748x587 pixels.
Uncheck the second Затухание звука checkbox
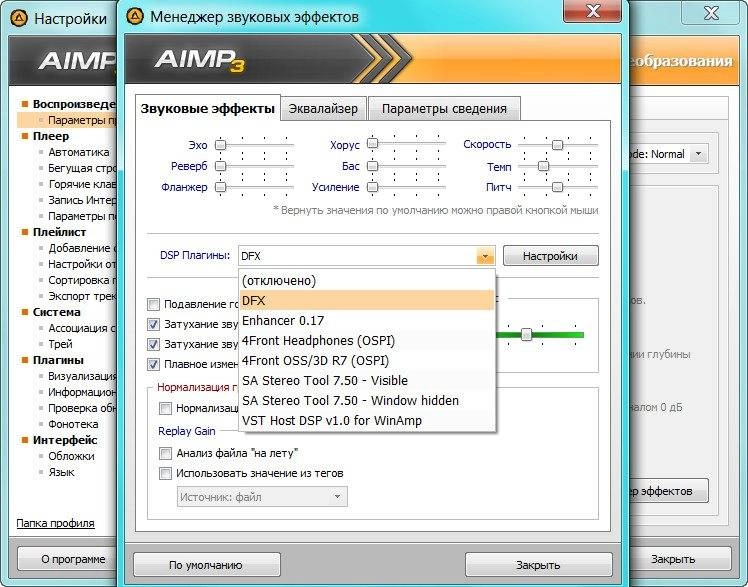coord(153,344)
